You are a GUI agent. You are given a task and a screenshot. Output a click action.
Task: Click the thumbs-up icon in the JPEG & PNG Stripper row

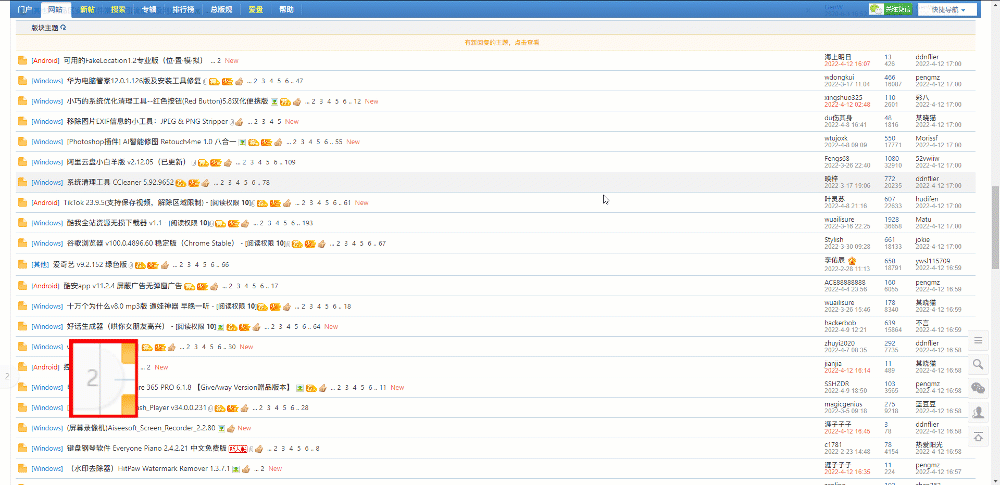[x=239, y=122]
